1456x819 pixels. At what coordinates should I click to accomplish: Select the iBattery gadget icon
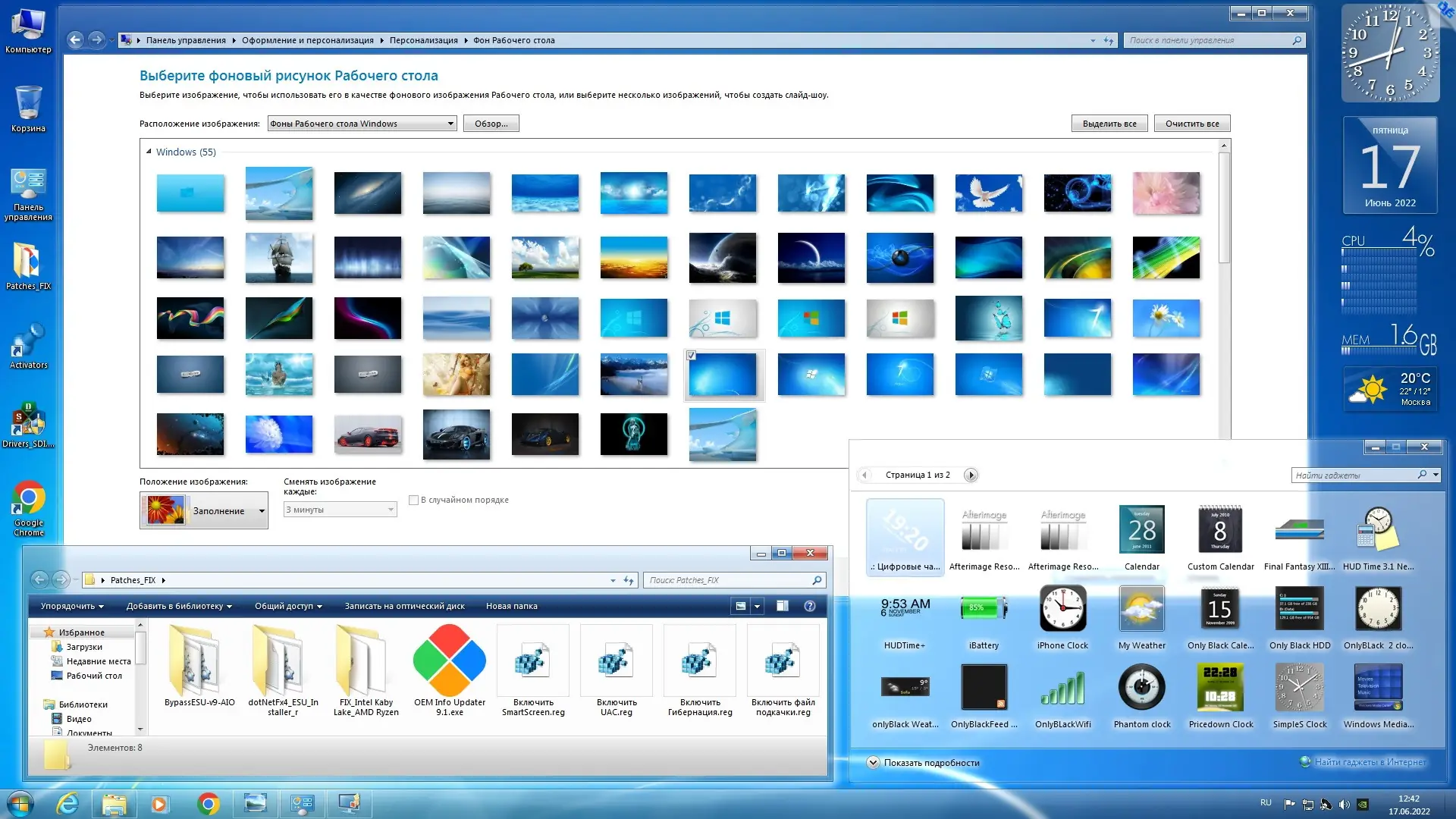click(984, 609)
